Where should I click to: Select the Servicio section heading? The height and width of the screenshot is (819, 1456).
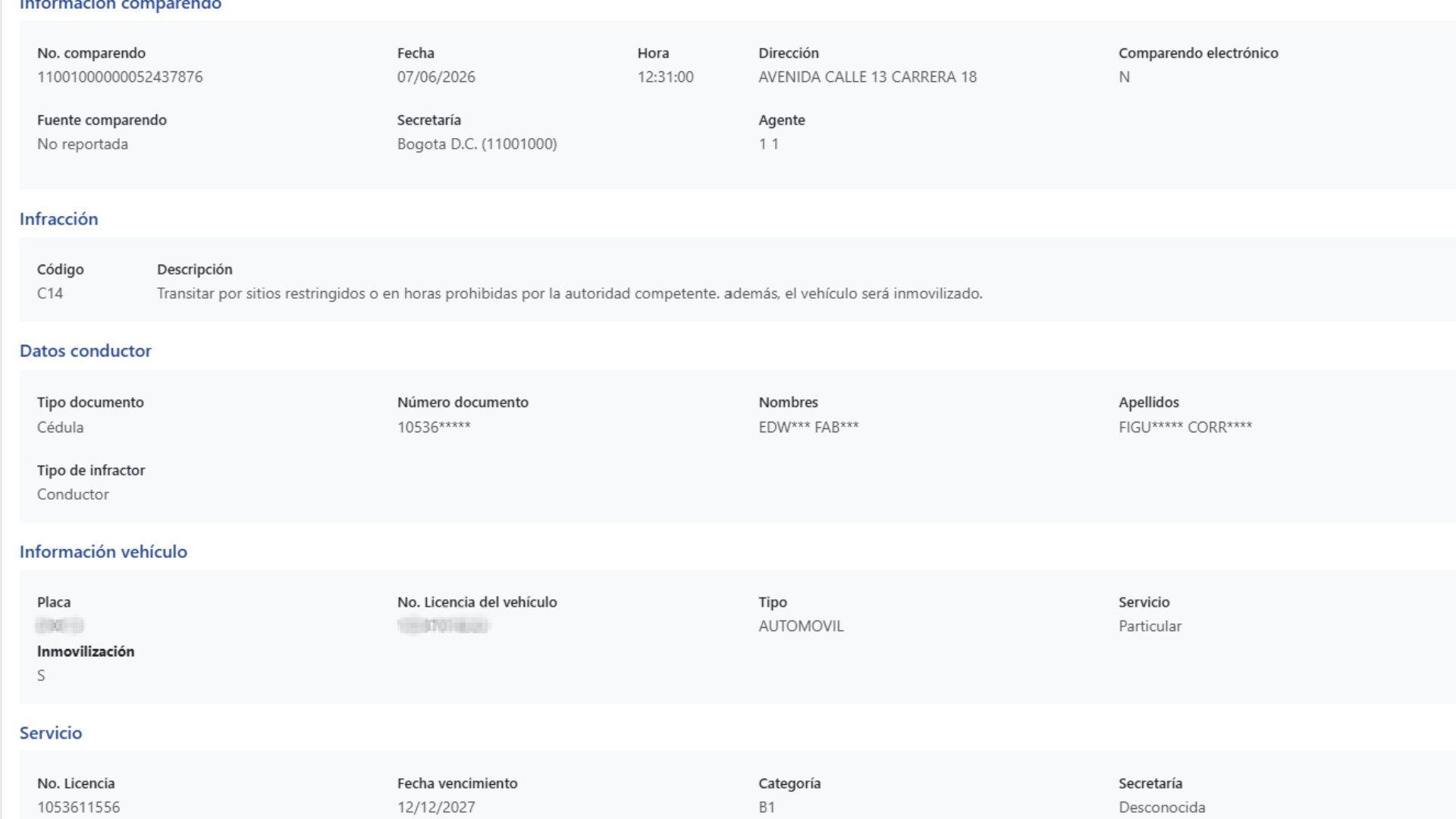(51, 733)
